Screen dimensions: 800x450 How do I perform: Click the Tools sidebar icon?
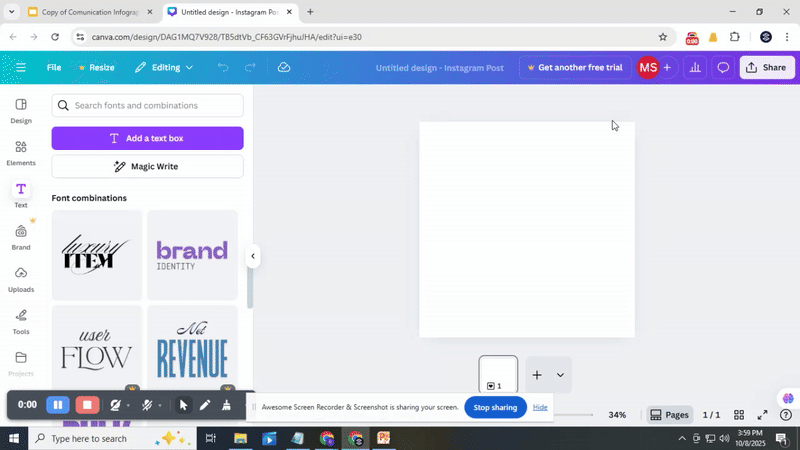(x=21, y=320)
